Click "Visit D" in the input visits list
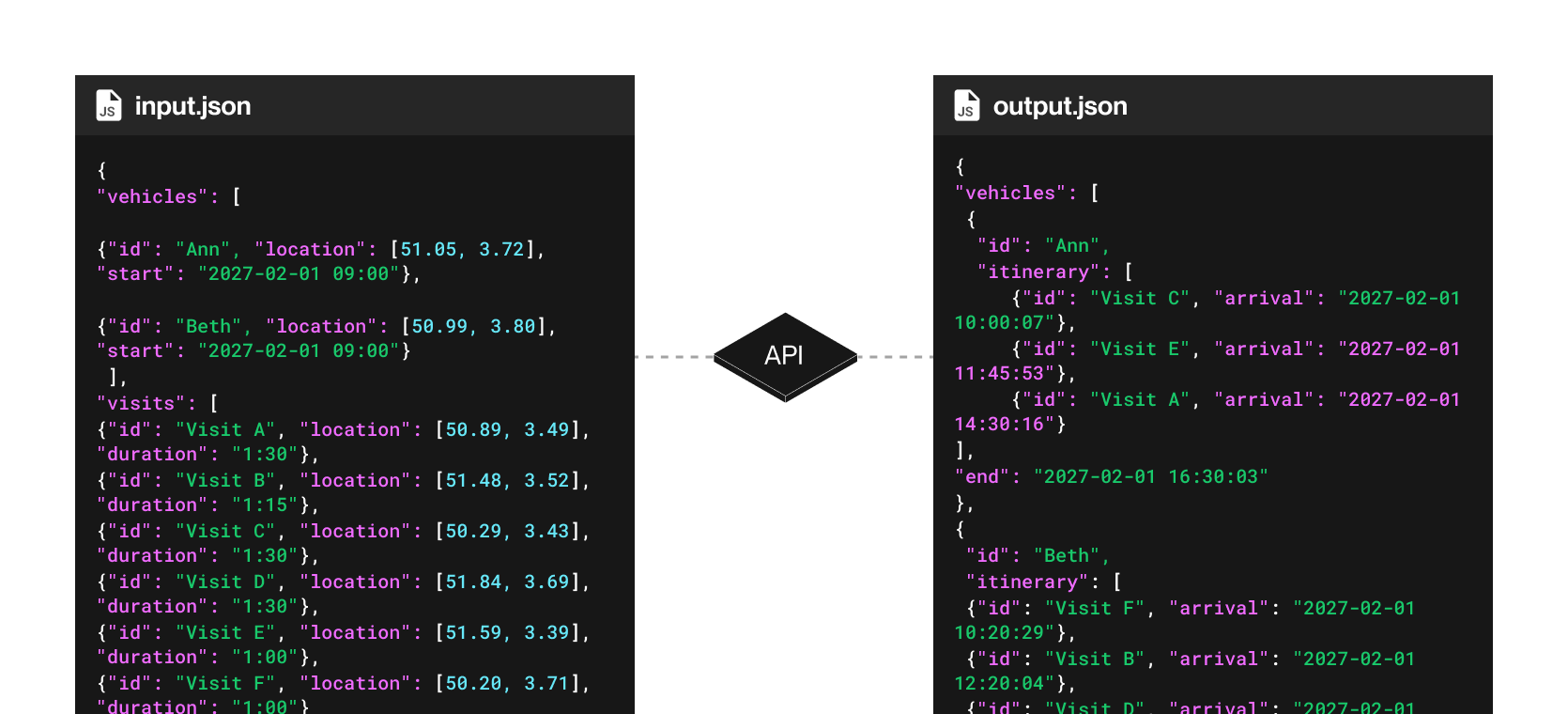Screen dimensions: 1568x714 [225, 582]
